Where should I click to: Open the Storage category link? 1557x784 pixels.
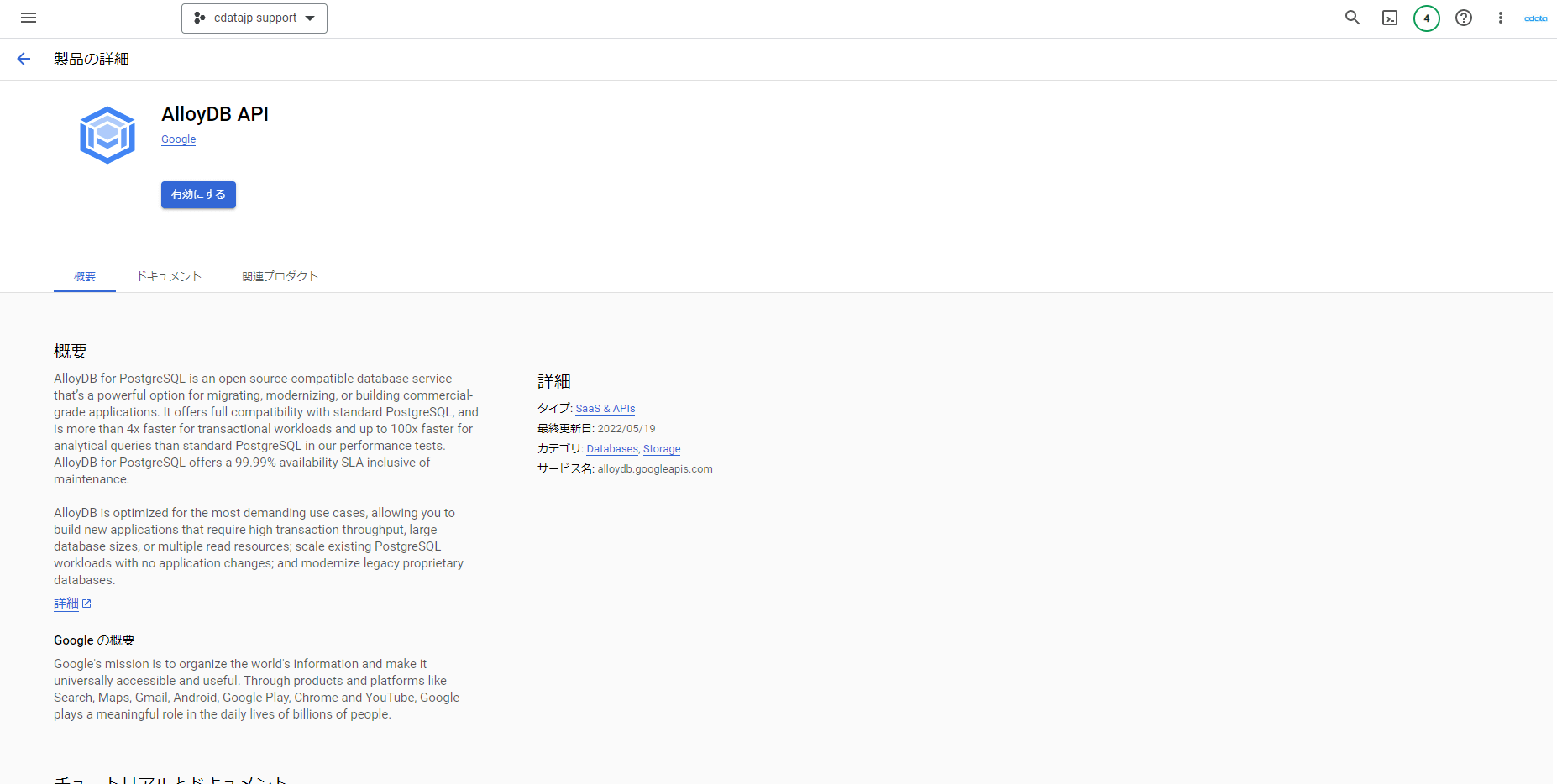(662, 449)
